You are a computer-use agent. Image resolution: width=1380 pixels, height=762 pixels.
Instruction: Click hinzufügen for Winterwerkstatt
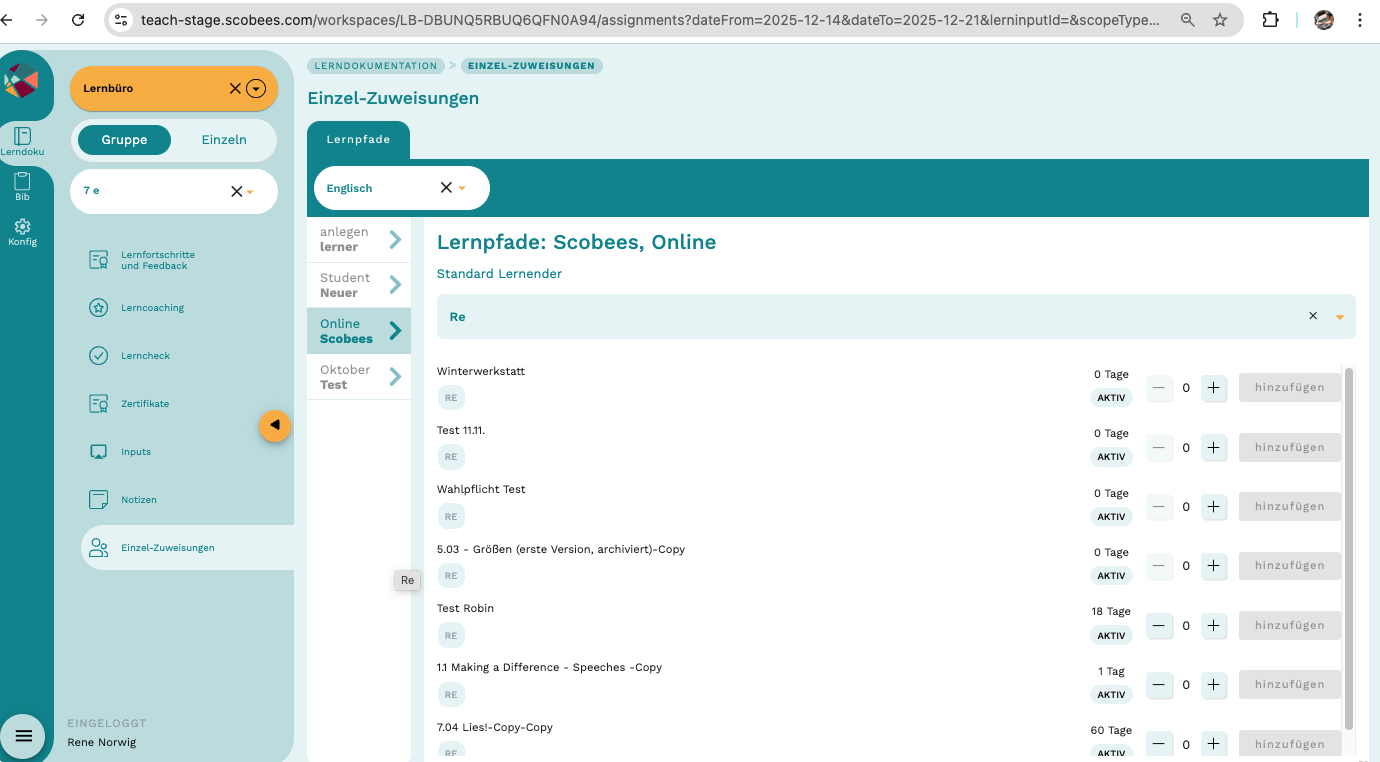[1289, 388]
